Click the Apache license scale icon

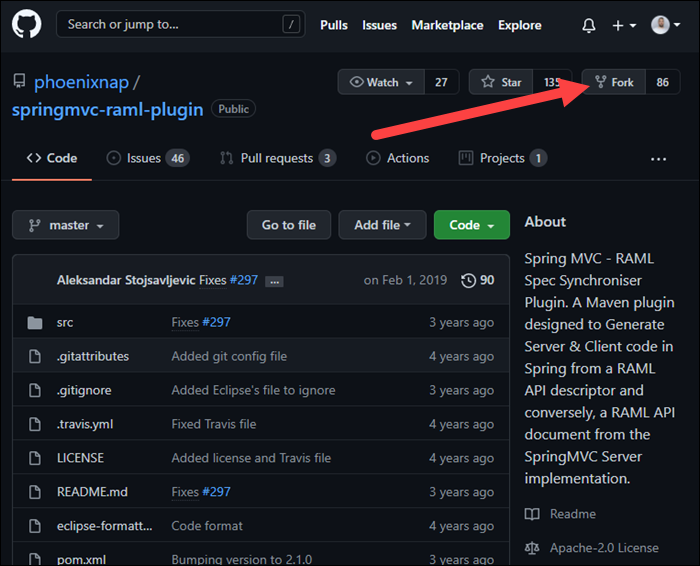tap(533, 548)
